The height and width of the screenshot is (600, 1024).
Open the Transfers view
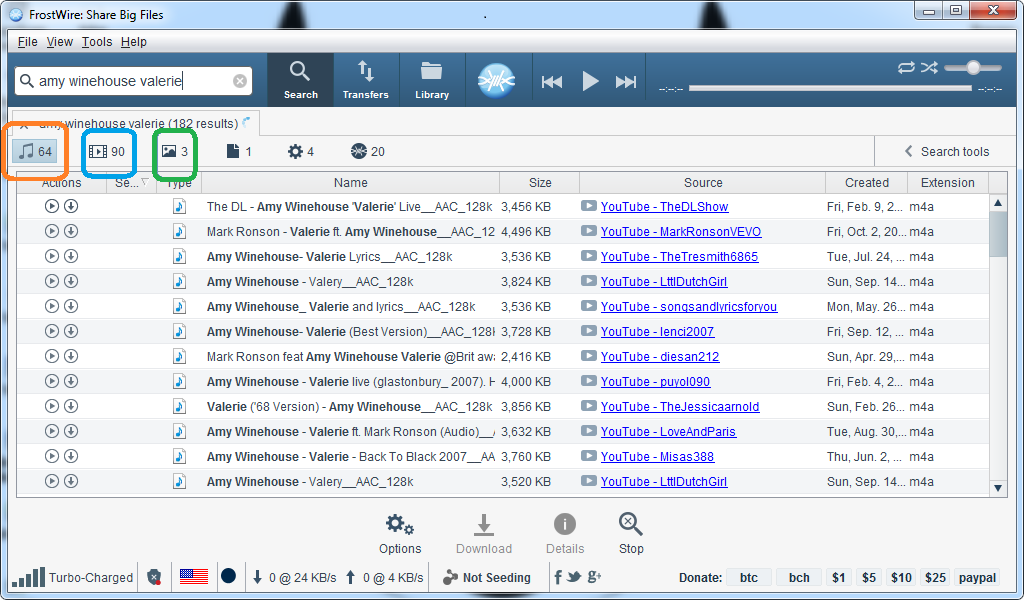[x=366, y=80]
